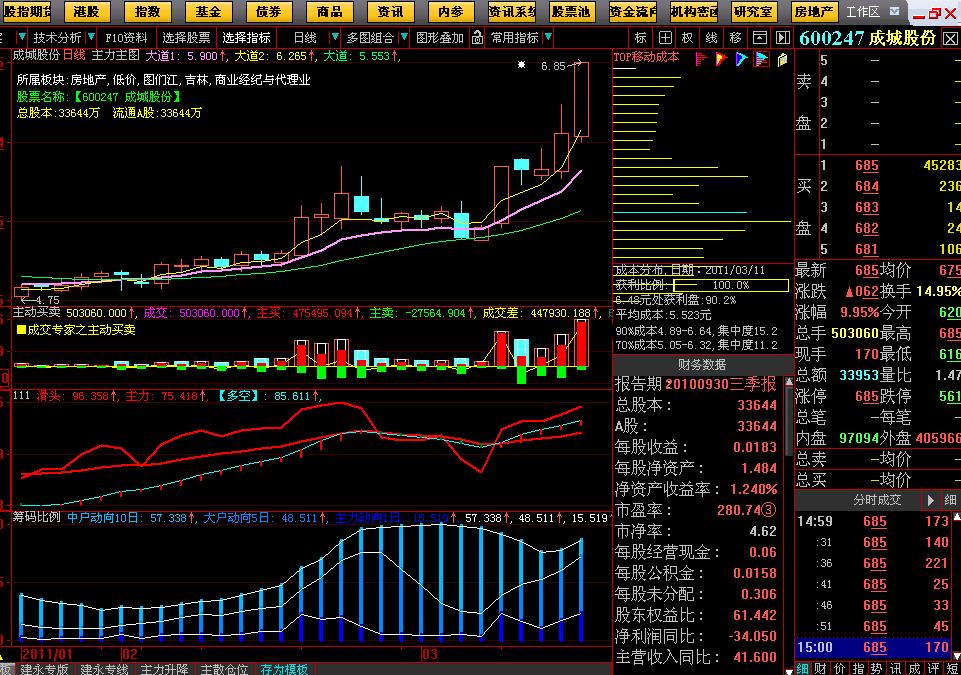961x675 pixels.
Task: Open the 股指期货 menu
Action: click(26, 12)
